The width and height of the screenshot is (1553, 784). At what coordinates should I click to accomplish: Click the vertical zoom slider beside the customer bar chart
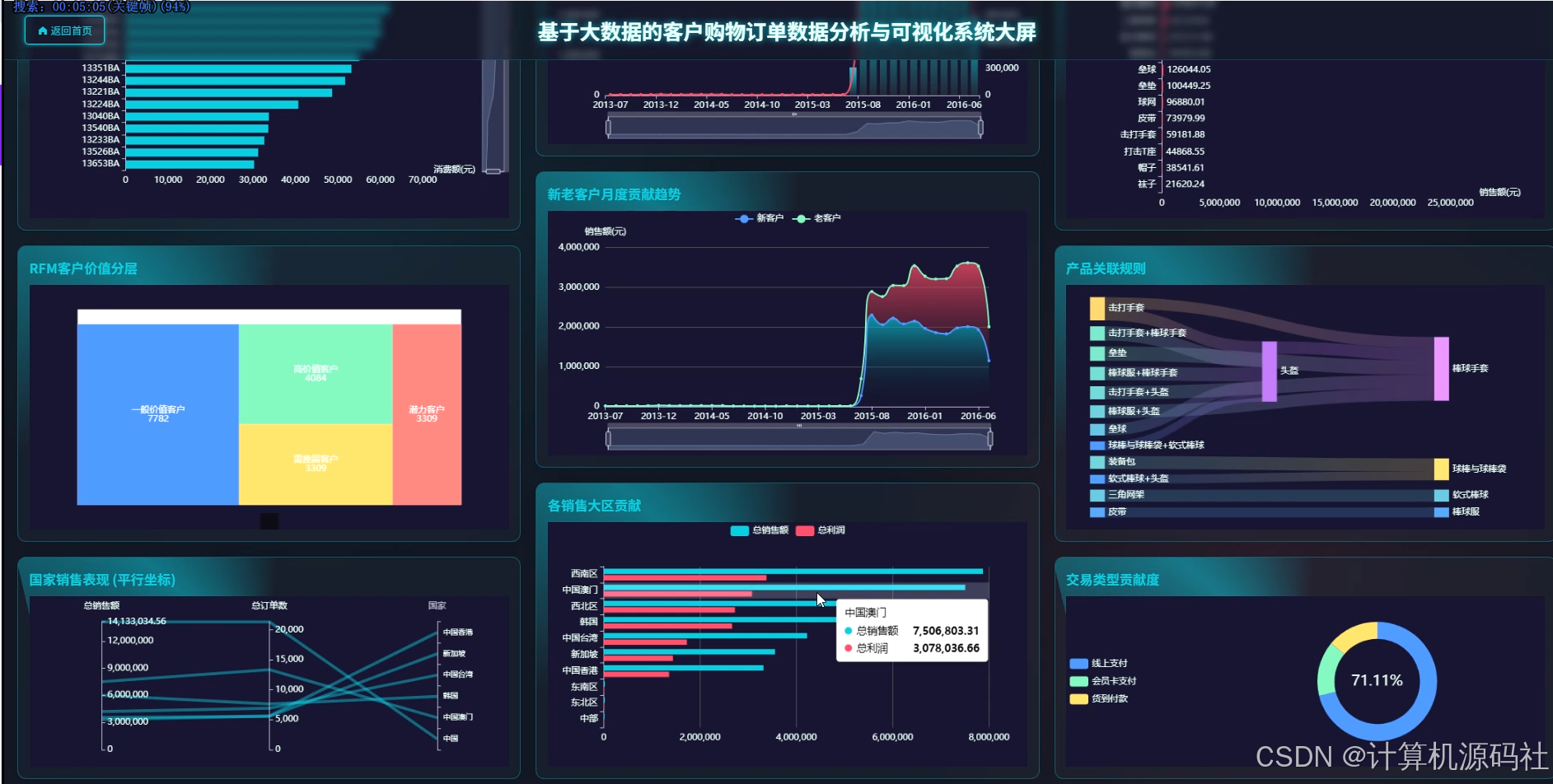point(493,115)
